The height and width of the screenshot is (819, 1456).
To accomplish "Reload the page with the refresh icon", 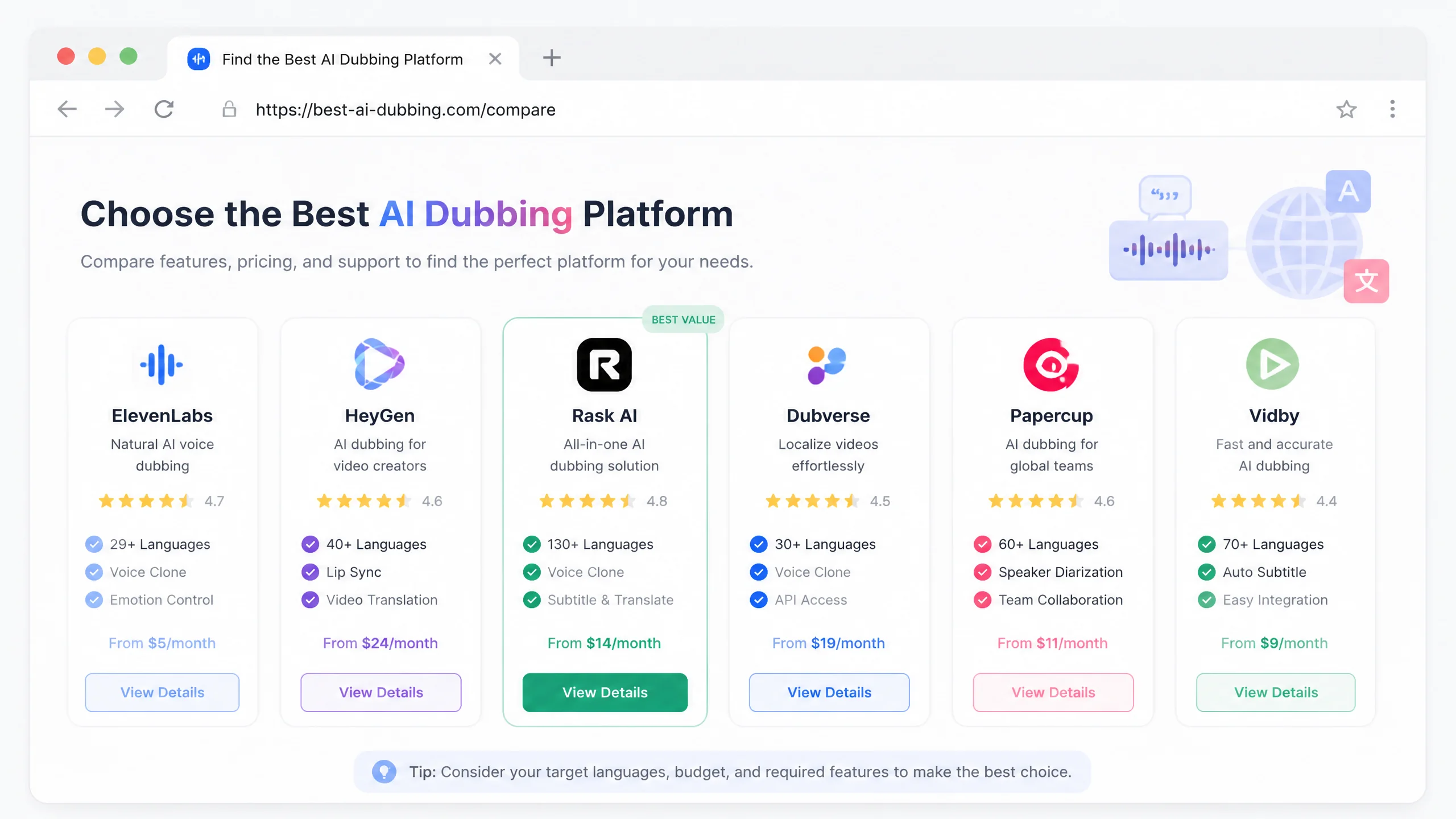I will [164, 109].
